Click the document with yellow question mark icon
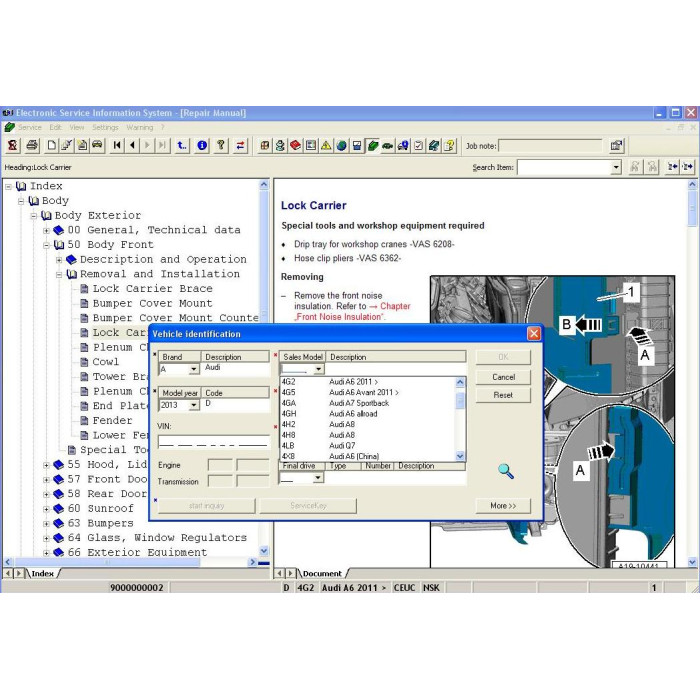Image resolution: width=700 pixels, height=700 pixels. pyautogui.click(x=449, y=146)
